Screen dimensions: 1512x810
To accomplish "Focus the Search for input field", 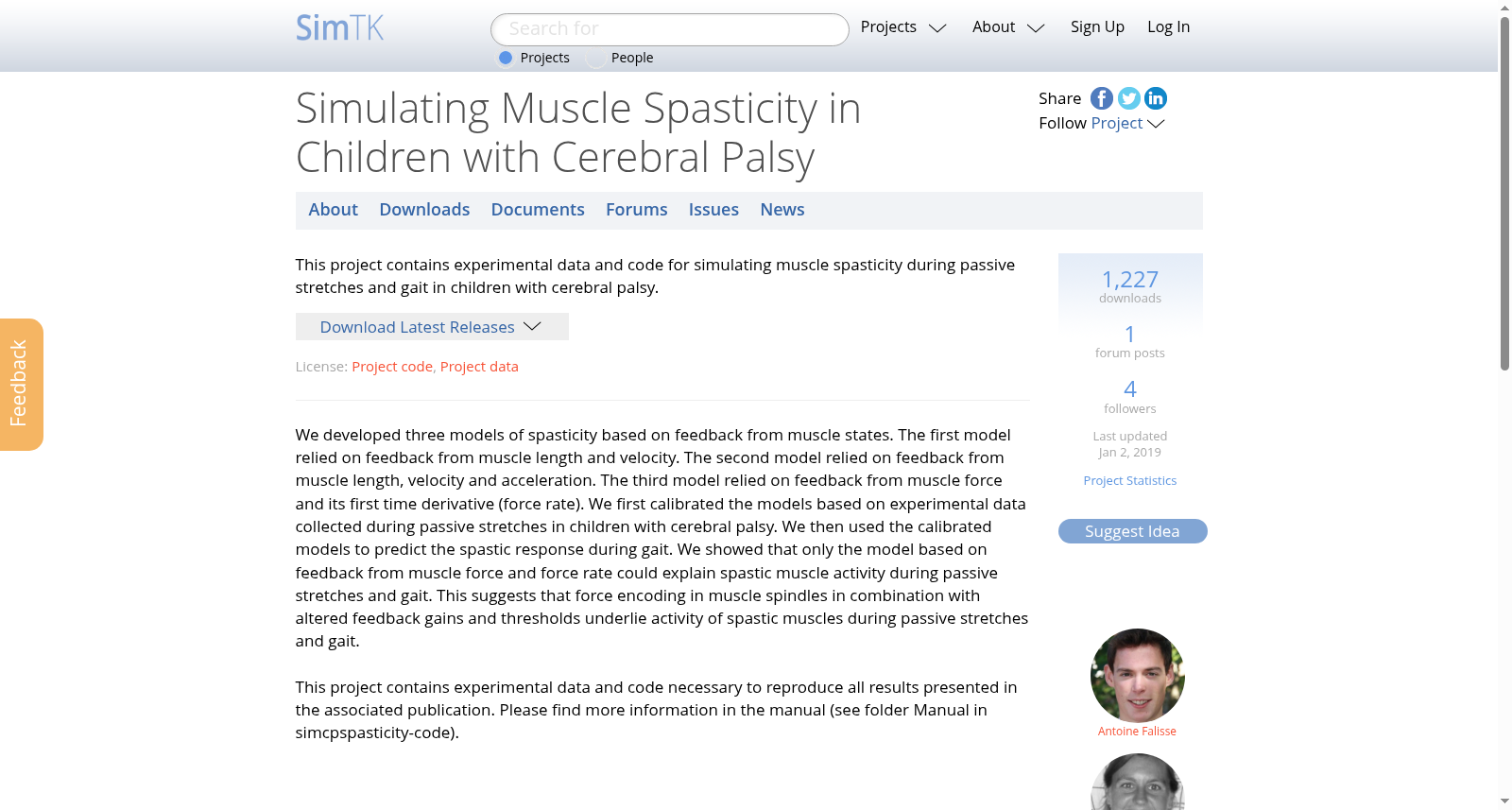I will pyautogui.click(x=670, y=29).
